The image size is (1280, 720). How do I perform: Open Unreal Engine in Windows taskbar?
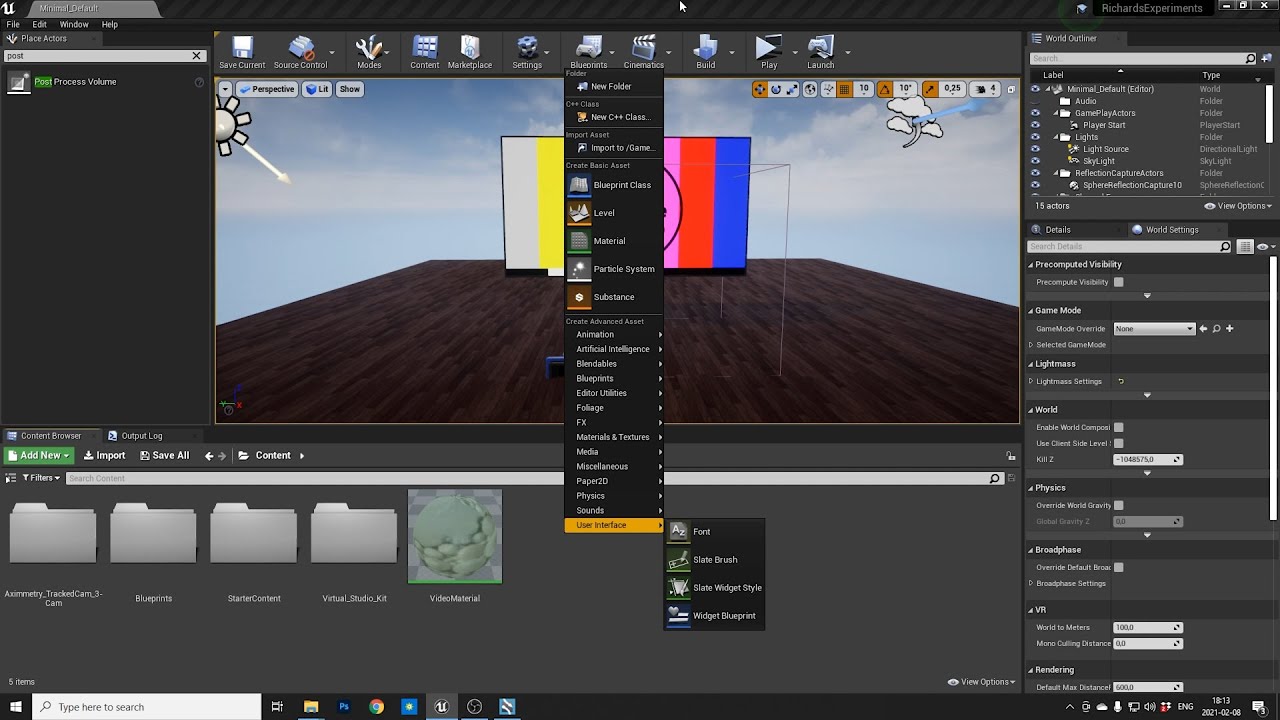[441, 707]
